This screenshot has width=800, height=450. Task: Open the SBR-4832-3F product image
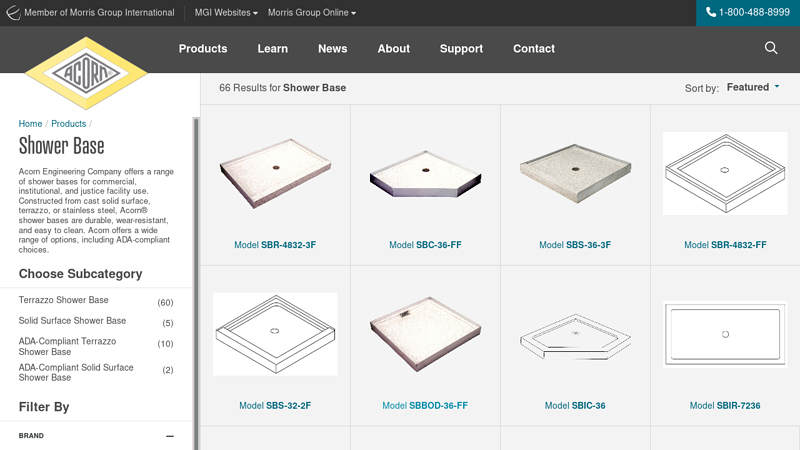point(275,173)
